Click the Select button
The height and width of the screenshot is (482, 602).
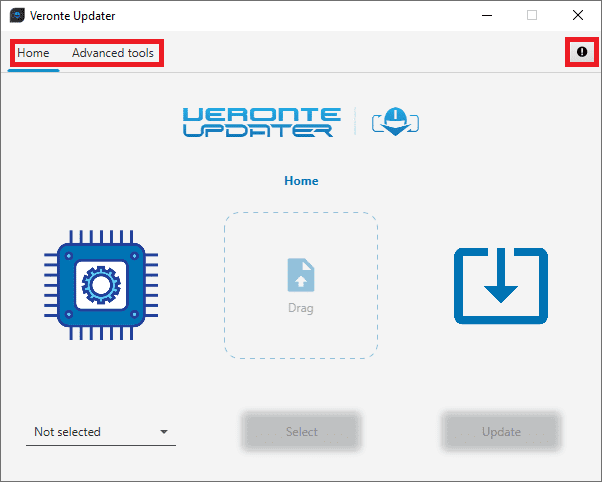pos(301,432)
